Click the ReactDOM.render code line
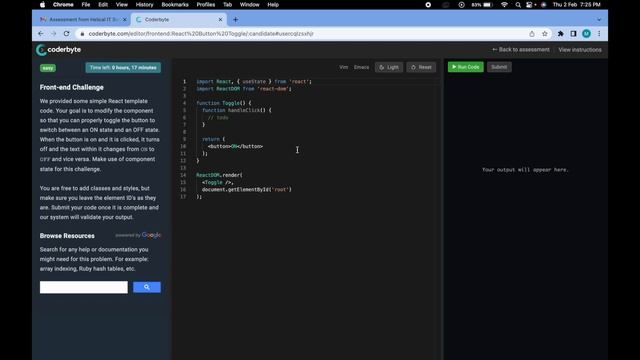This screenshot has width=640, height=360. point(219,175)
